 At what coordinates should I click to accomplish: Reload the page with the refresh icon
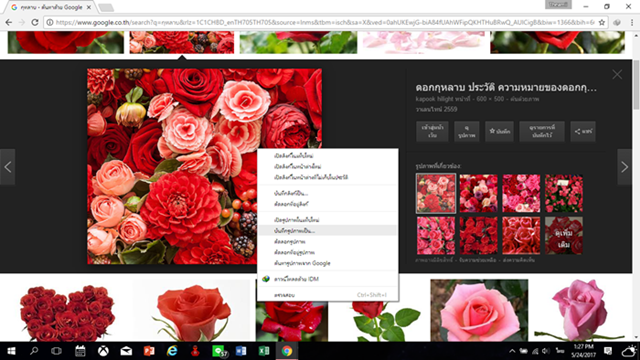point(35,22)
